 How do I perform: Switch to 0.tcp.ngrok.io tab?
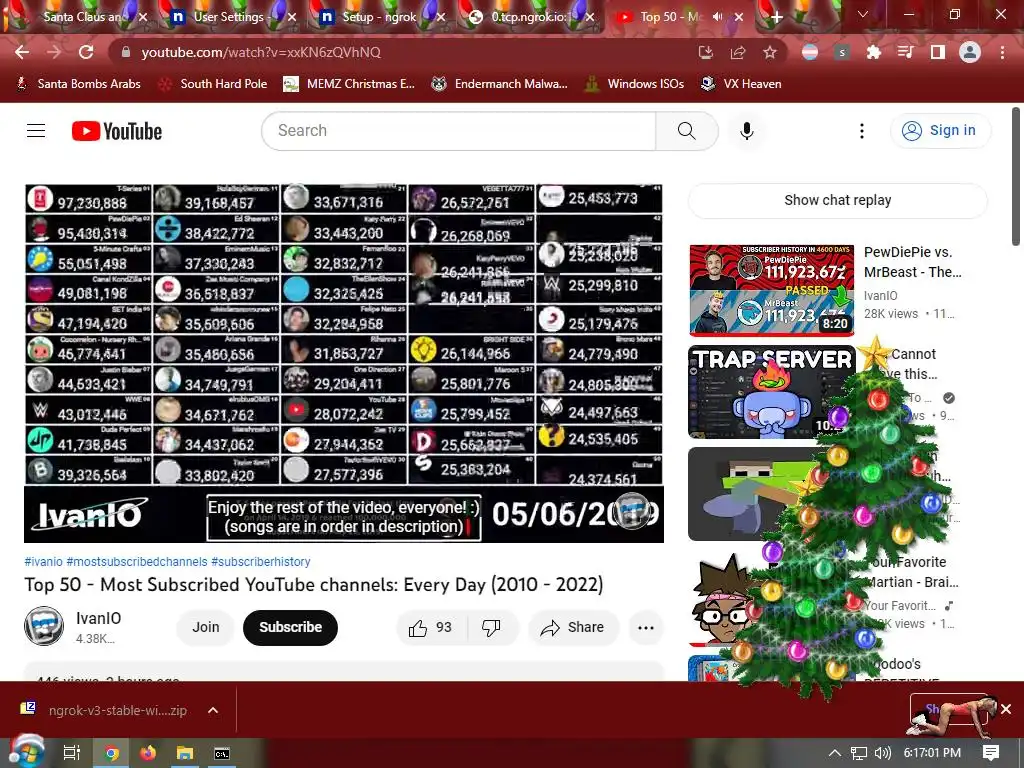(x=528, y=17)
